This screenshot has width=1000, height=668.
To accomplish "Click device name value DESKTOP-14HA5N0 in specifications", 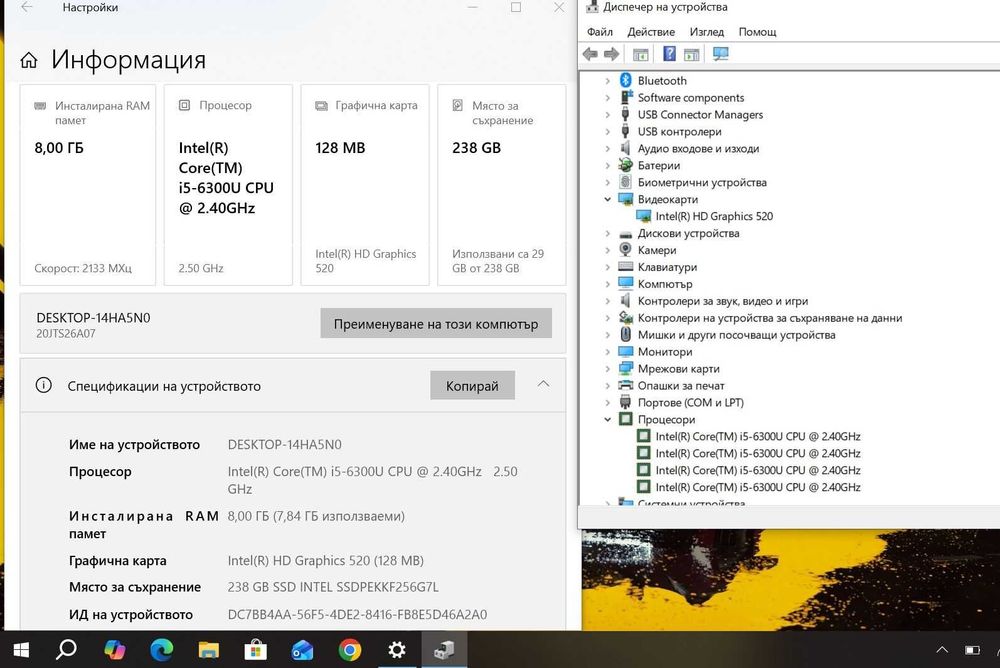I will click(x=284, y=445).
